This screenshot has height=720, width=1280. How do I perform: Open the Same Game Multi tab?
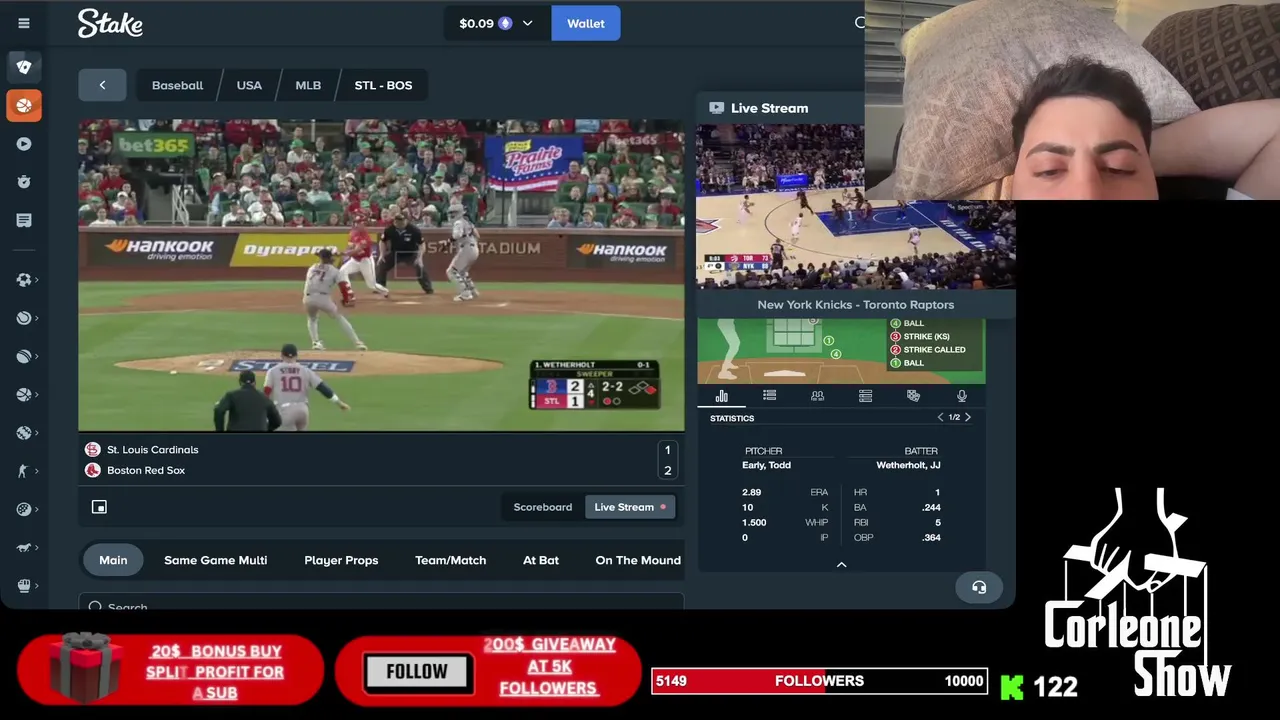tap(215, 560)
